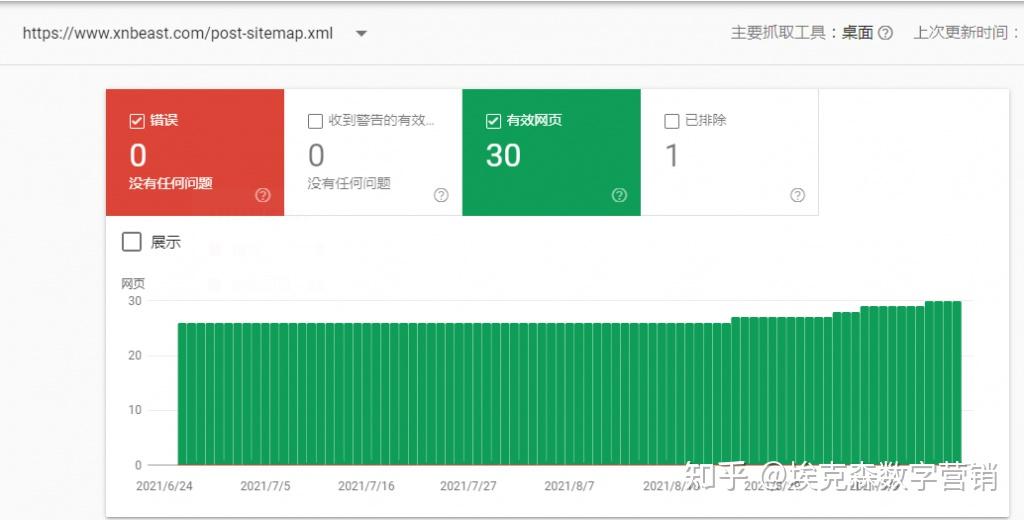Viewport: 1024px width, 520px height.
Task: Open help icon next to 桌面 crawler
Action: (886, 33)
